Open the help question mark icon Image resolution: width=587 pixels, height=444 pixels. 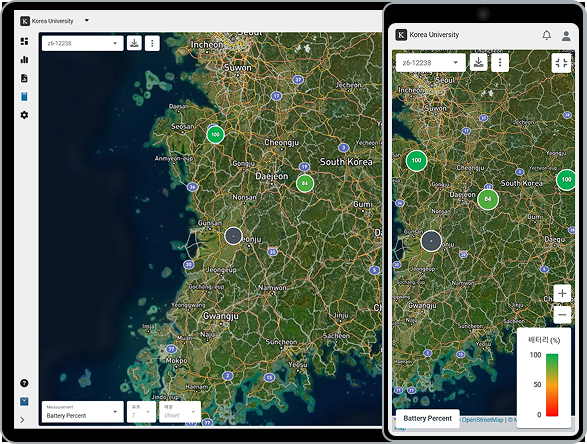point(24,383)
